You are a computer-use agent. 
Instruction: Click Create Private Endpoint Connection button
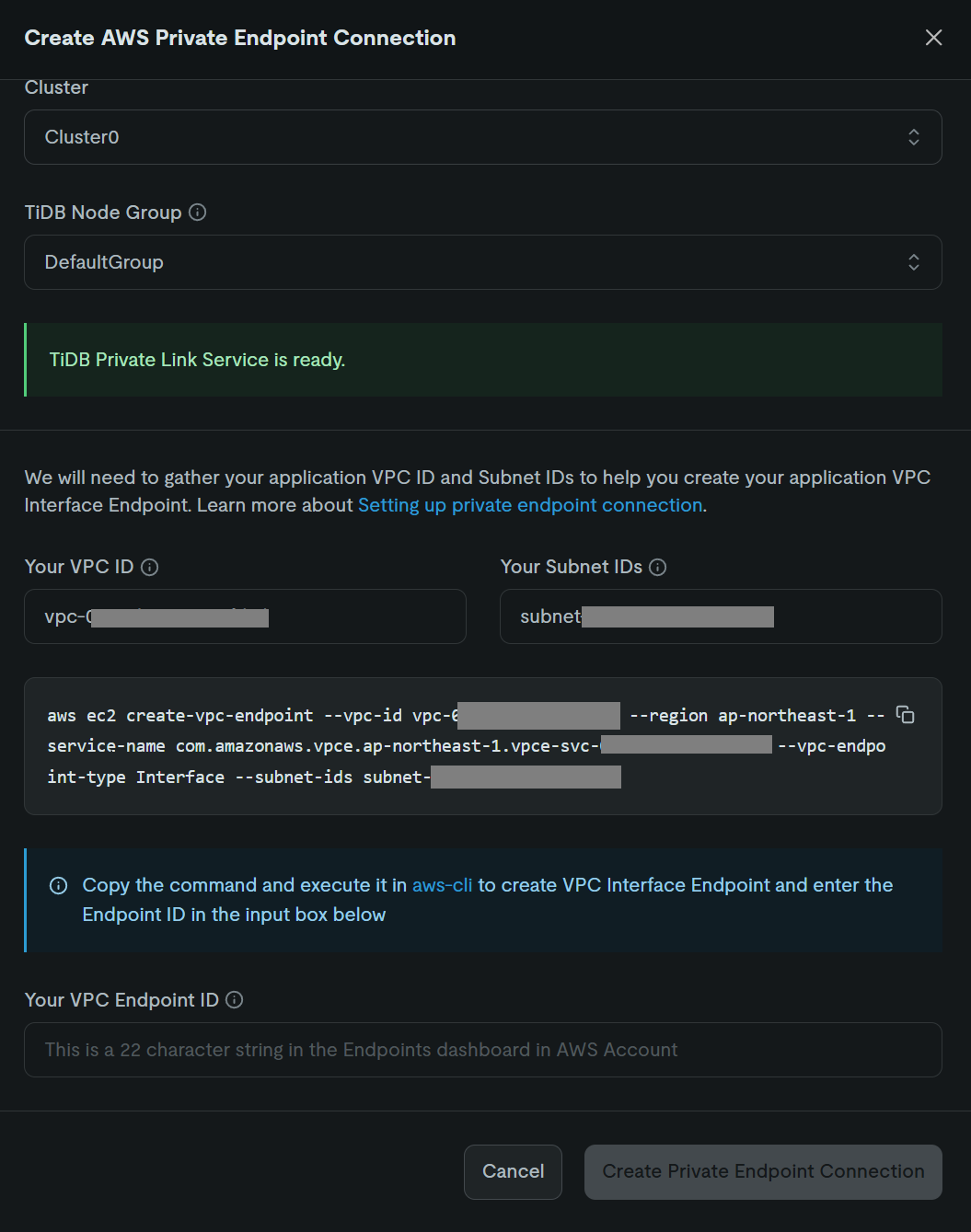tap(763, 1171)
